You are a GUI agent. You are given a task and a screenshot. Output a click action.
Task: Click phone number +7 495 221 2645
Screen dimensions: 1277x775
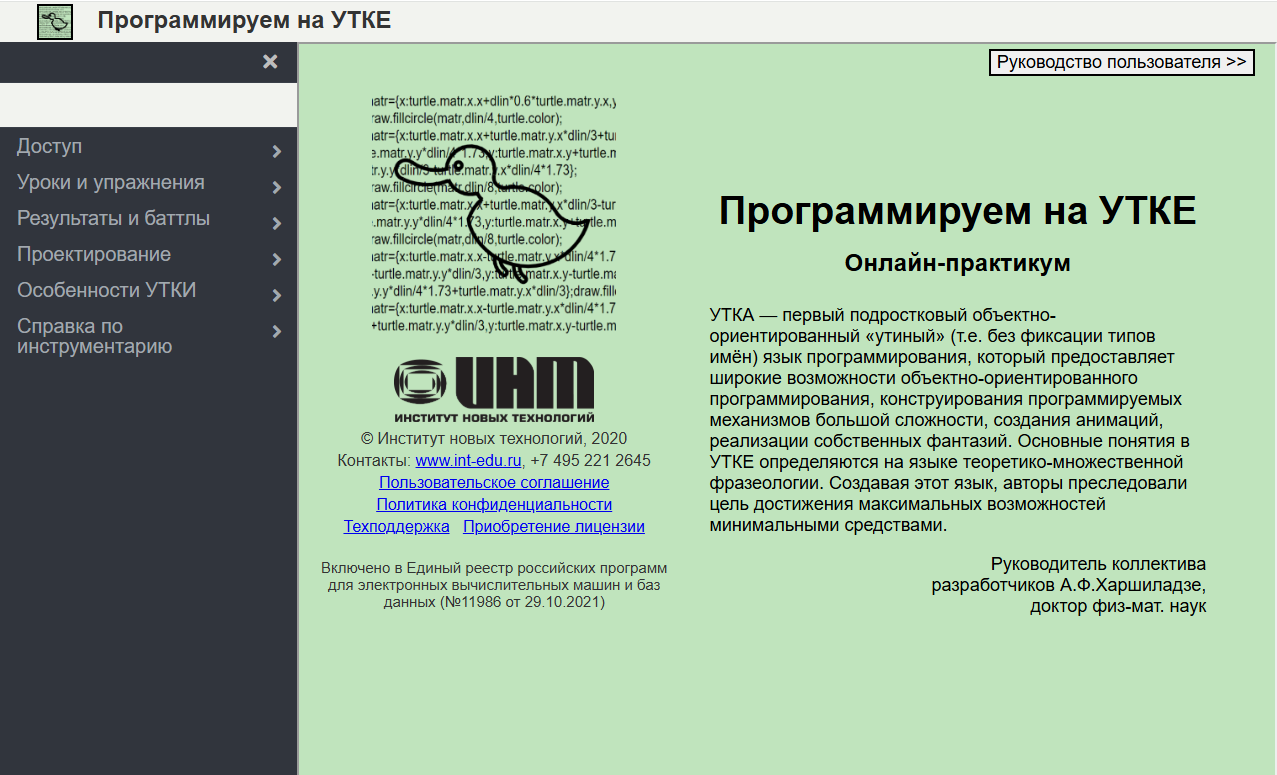pyautogui.click(x=590, y=461)
